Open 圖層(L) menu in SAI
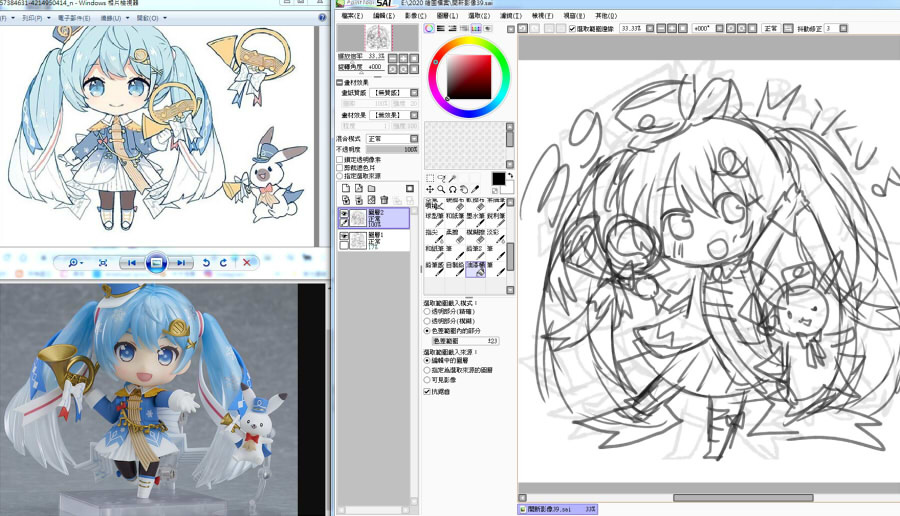The height and width of the screenshot is (516, 900). [x=447, y=15]
